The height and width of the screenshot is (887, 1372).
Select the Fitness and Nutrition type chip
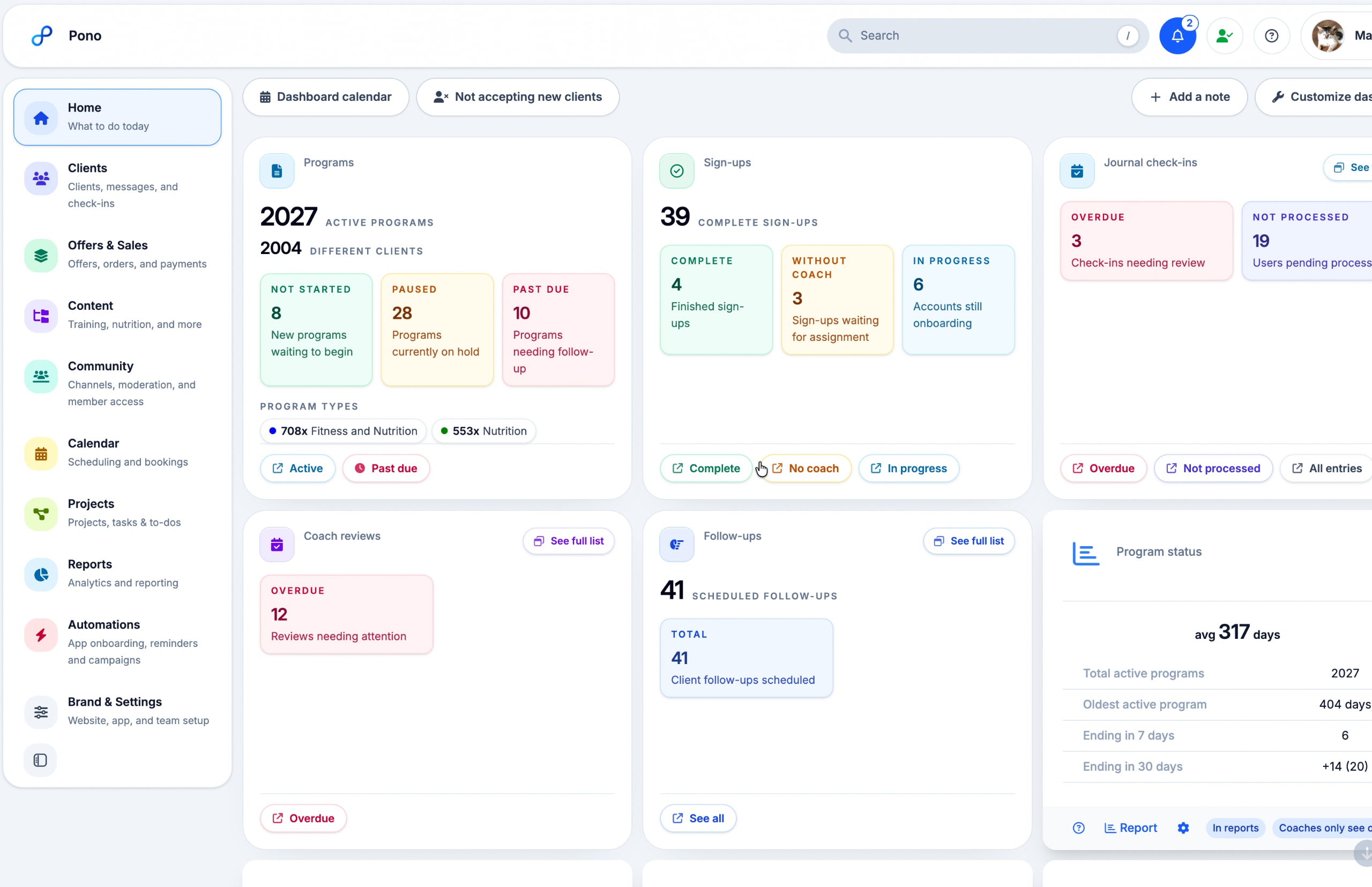[344, 431]
